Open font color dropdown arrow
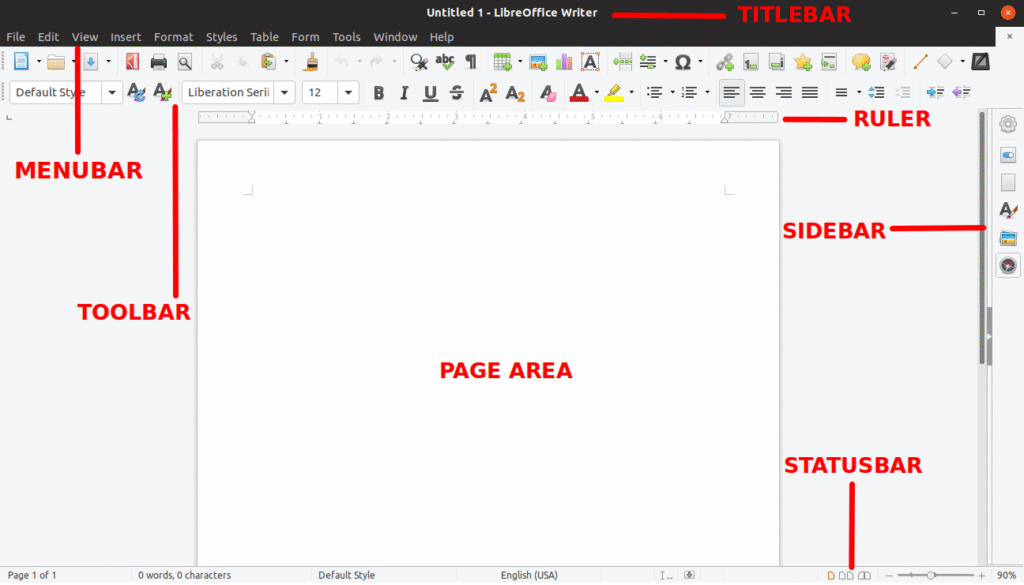 pos(596,93)
